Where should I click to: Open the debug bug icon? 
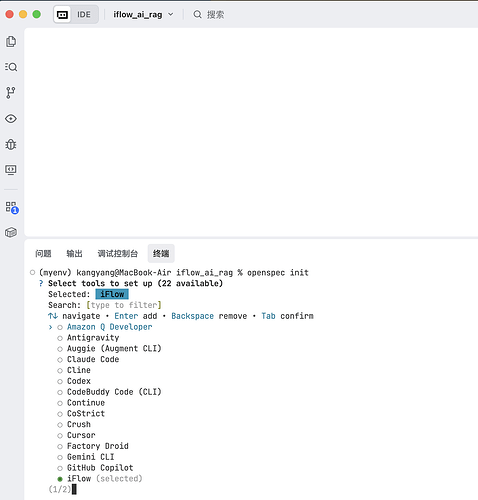pyautogui.click(x=11, y=144)
